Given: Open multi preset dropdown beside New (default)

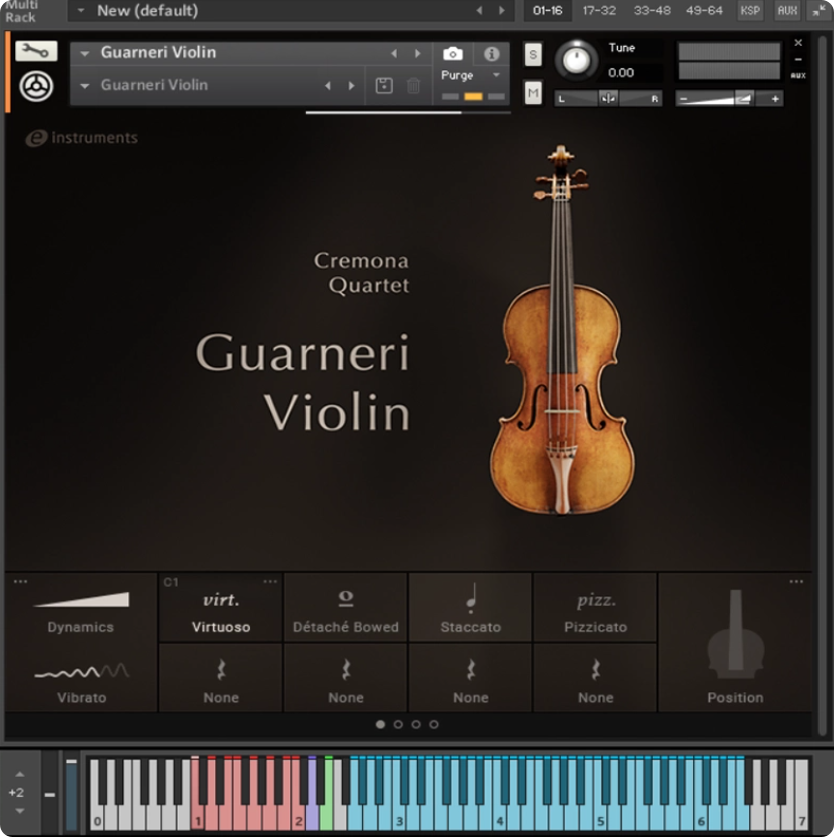Looking at the screenshot, I should point(81,10).
